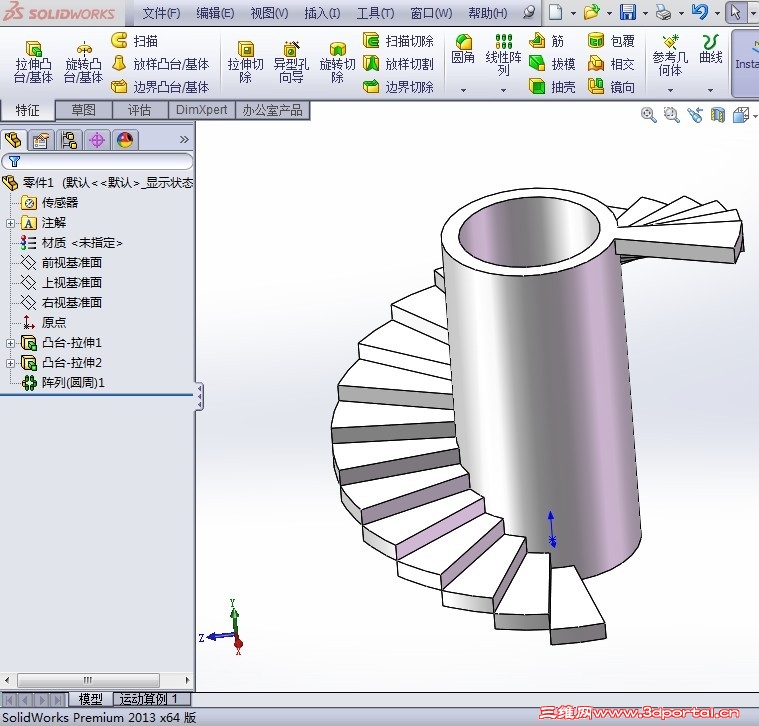Image resolution: width=759 pixels, height=726 pixels.
Task: Expand manager panel tabs with double chevron
Action: 184,140
